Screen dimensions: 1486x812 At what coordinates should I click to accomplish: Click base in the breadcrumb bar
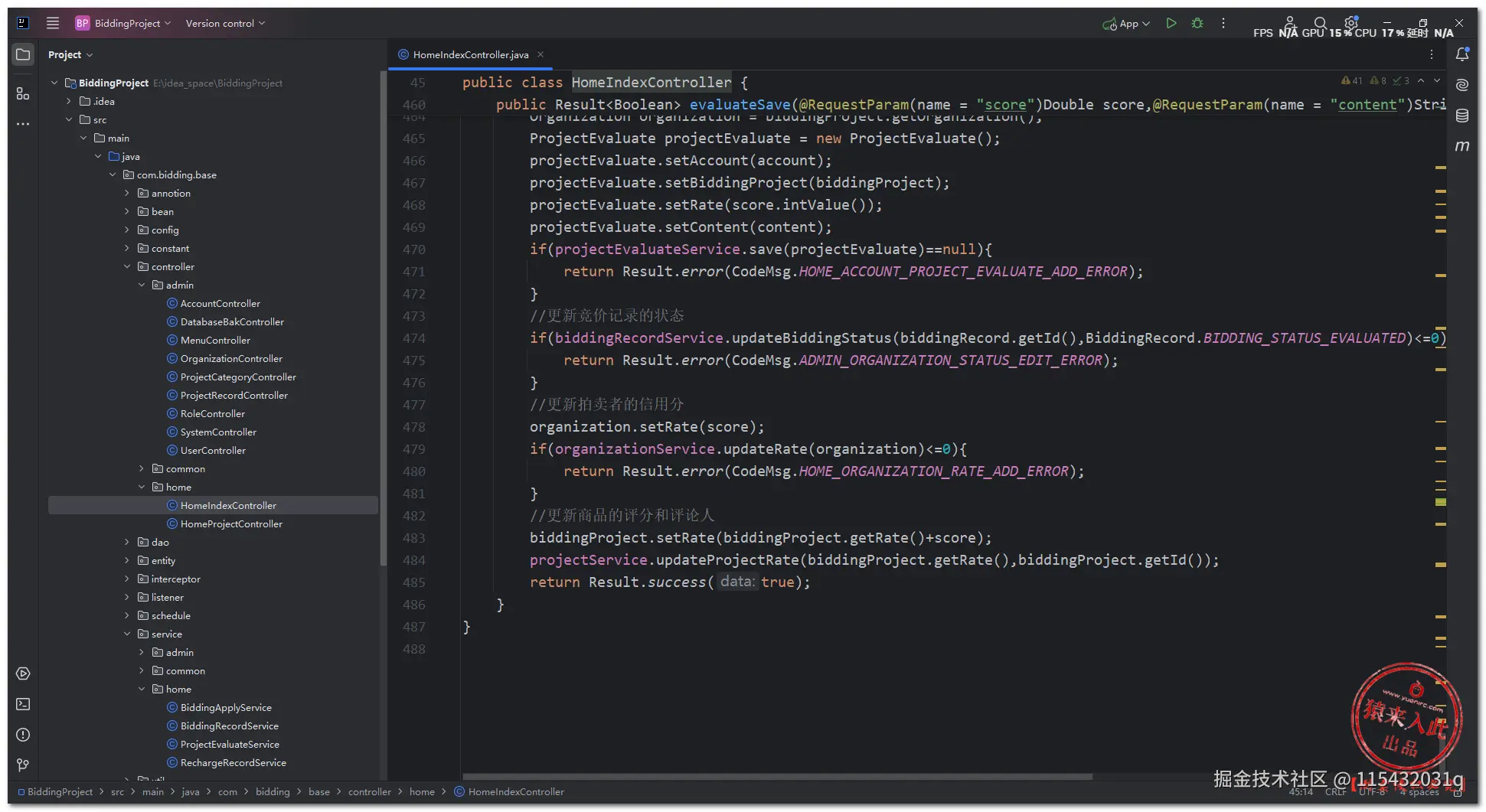pos(319,792)
